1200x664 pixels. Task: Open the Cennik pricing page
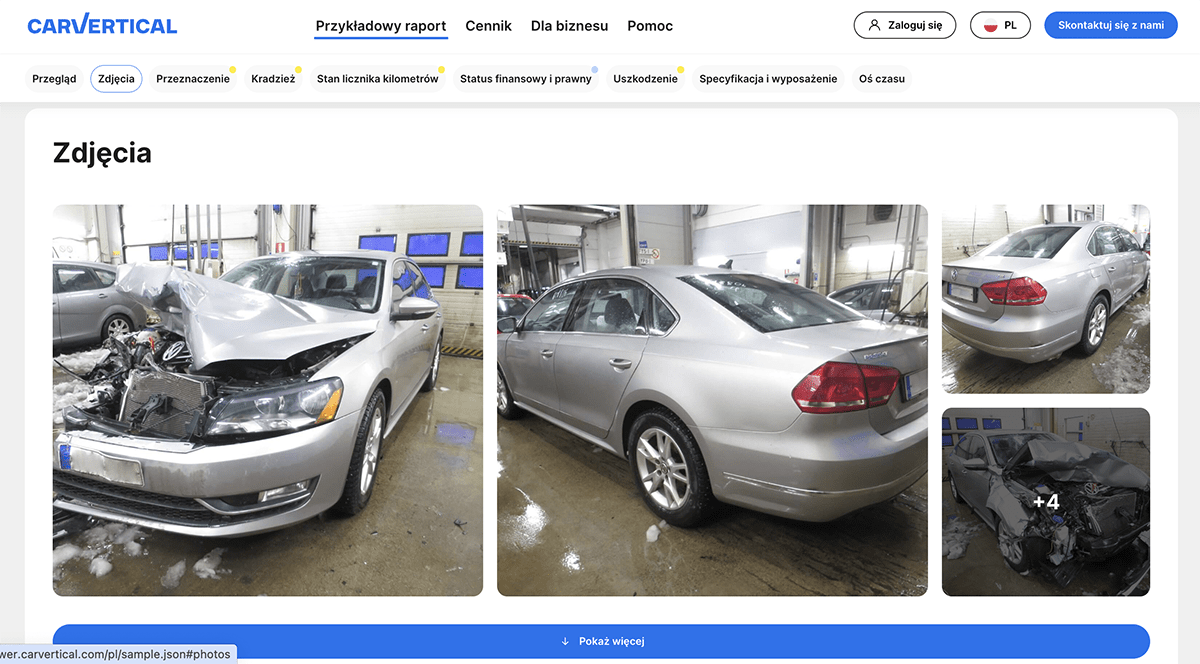(489, 26)
